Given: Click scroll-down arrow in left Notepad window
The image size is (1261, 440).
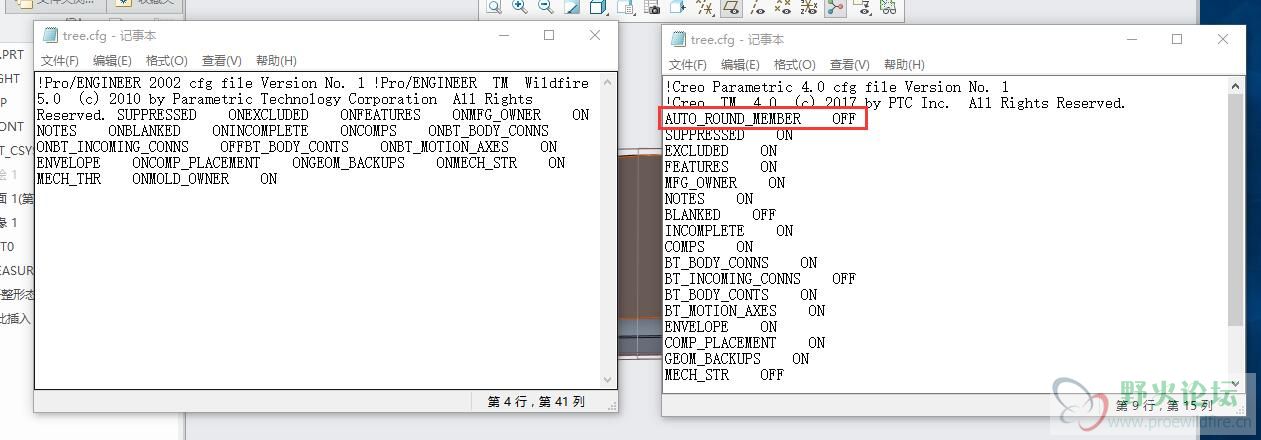Looking at the screenshot, I should [608, 380].
